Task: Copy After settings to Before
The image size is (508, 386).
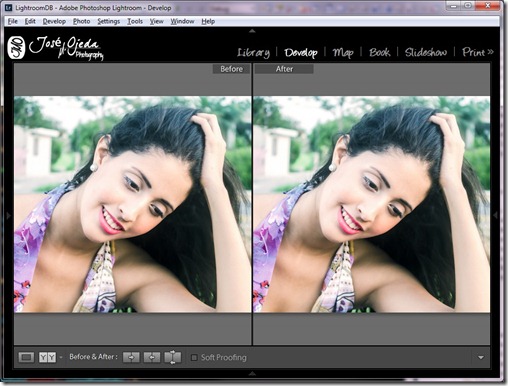Action: 152,357
